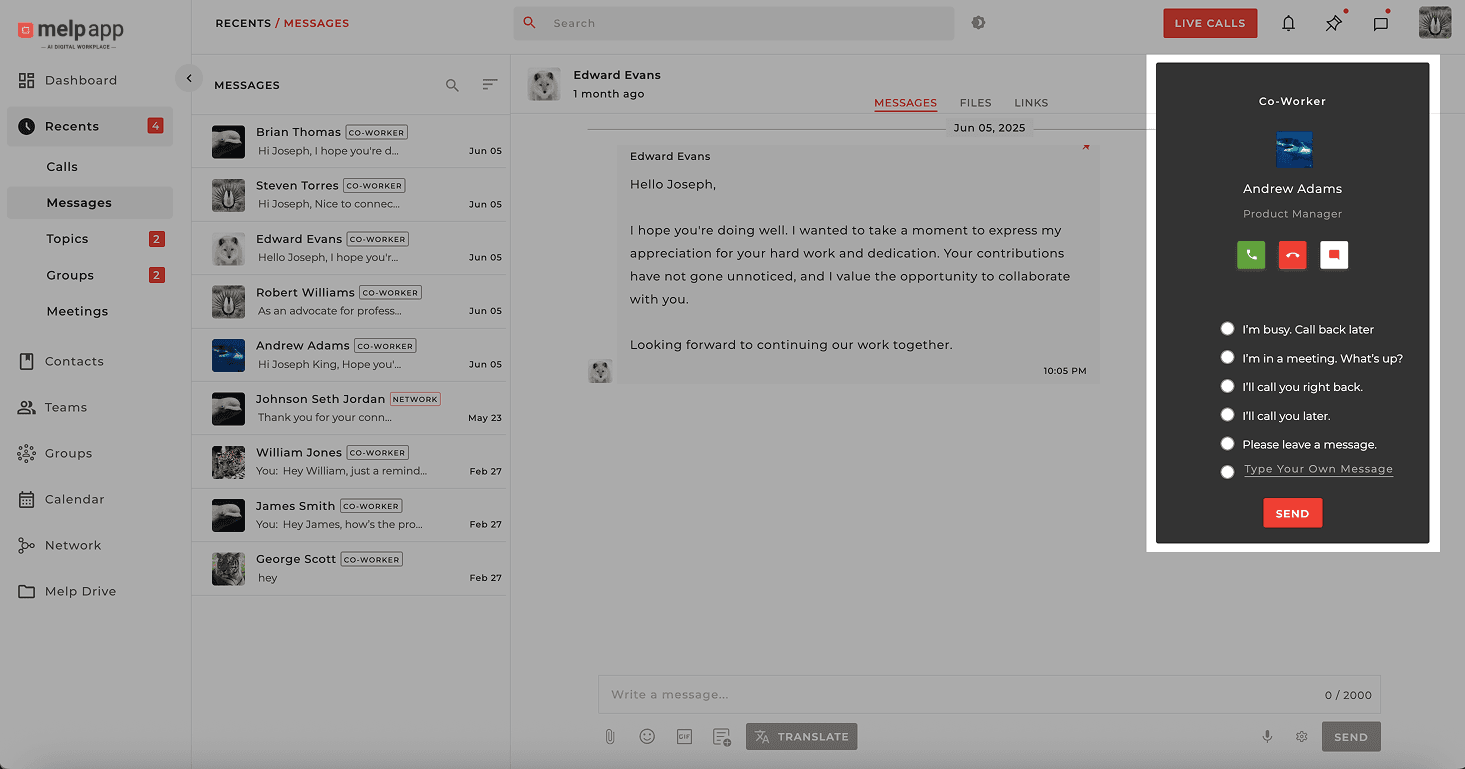
Task: Open Calendar from the sidebar
Action: [74, 499]
